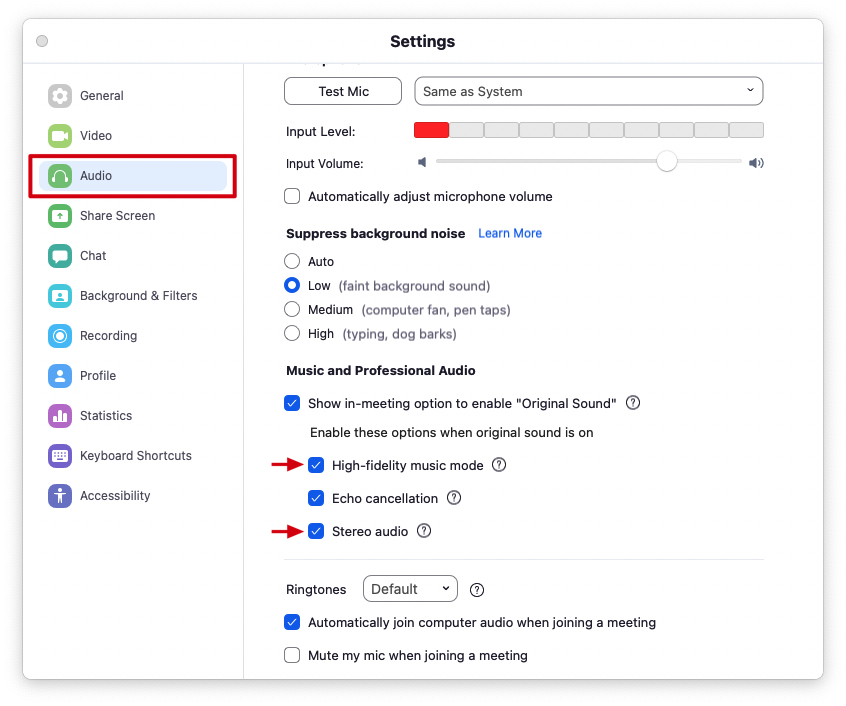The width and height of the screenshot is (846, 706).
Task: Click the General gear icon in sidebar
Action: point(60,96)
